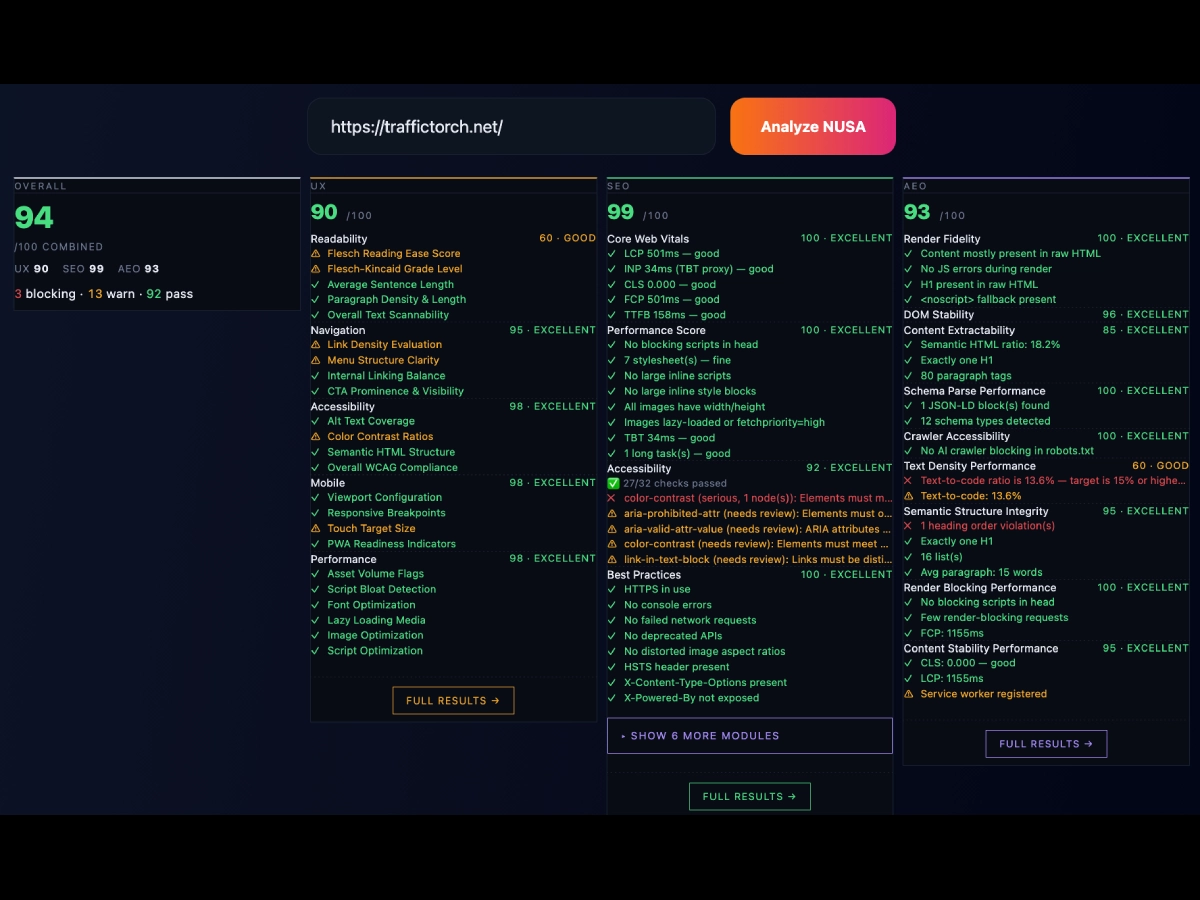Viewport: 1200px width, 900px height.
Task: Click the warning icon beside Touch Target Size
Action: (316, 528)
